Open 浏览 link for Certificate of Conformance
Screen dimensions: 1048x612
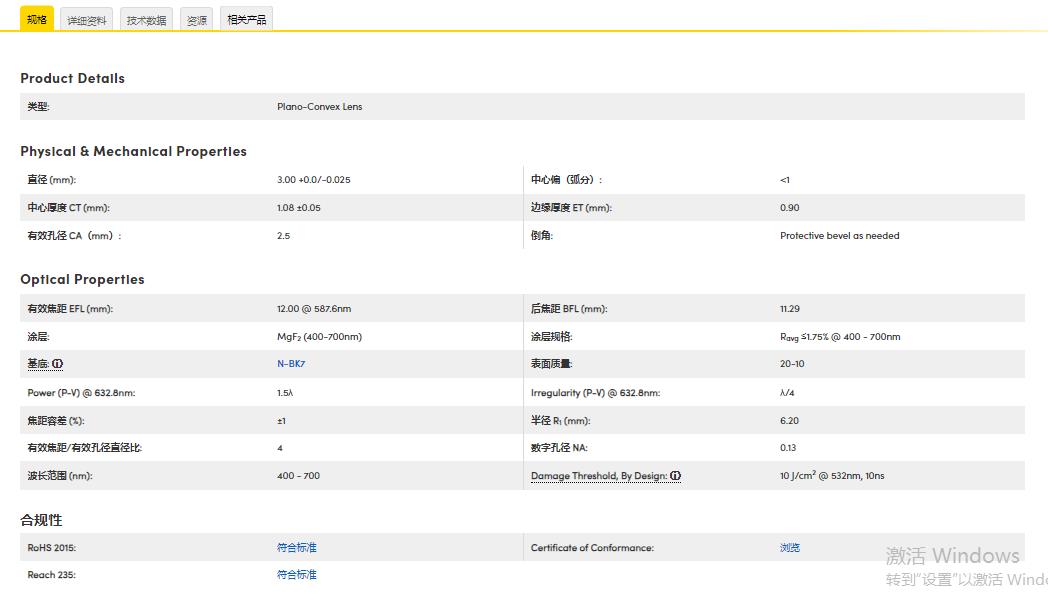[790, 548]
